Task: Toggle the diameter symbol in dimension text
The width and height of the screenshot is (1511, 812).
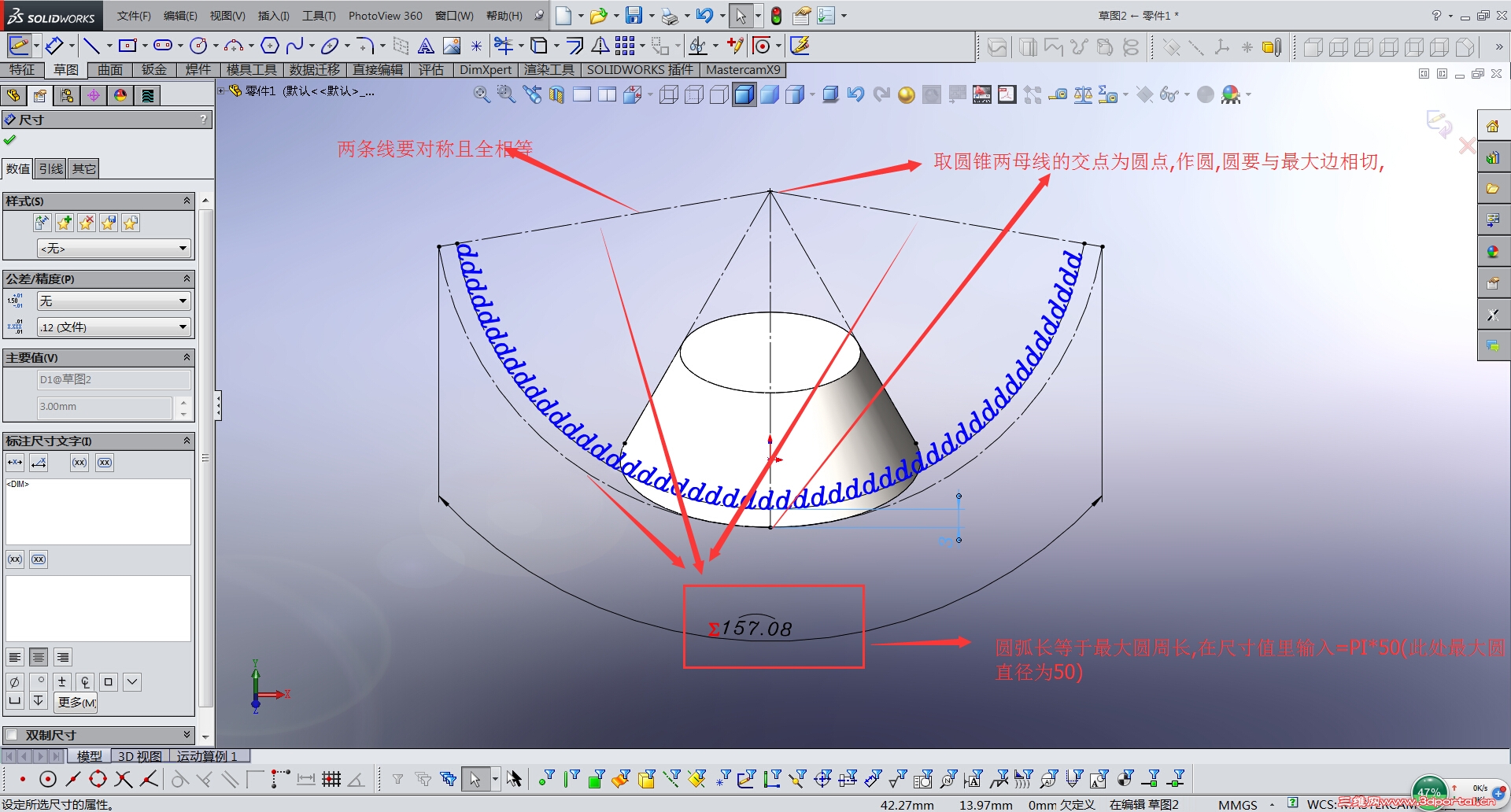Action: click(x=15, y=682)
